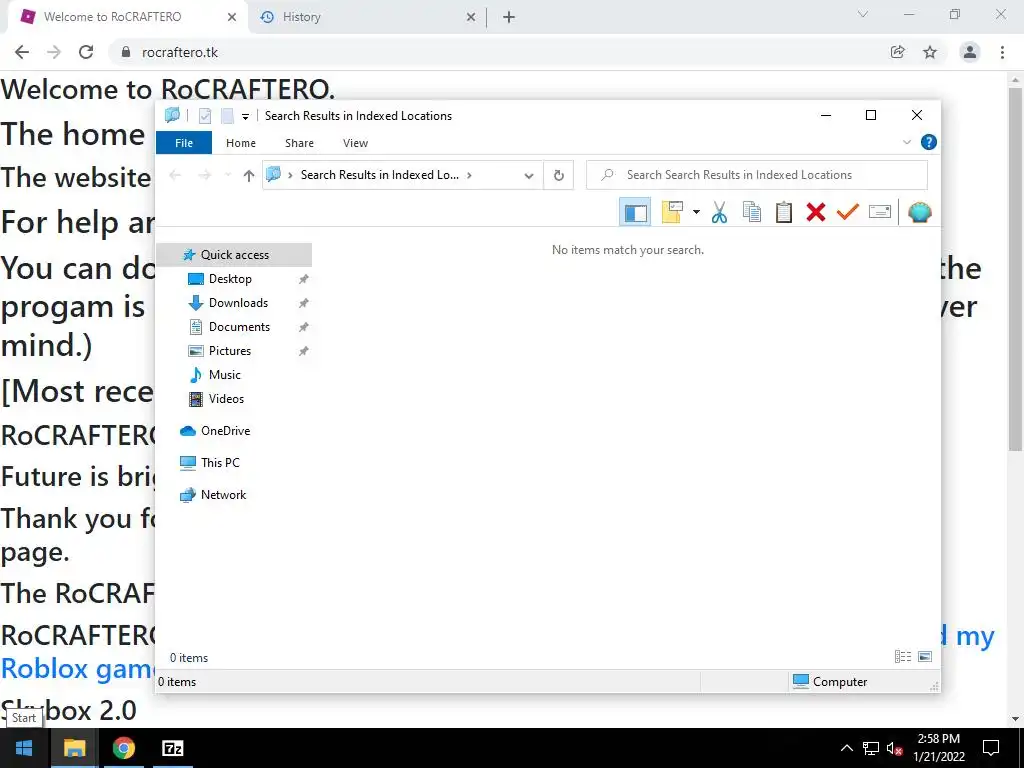The width and height of the screenshot is (1024, 768).
Task: Click the Explorer Forward arrow
Action: pyautogui.click(x=204, y=175)
